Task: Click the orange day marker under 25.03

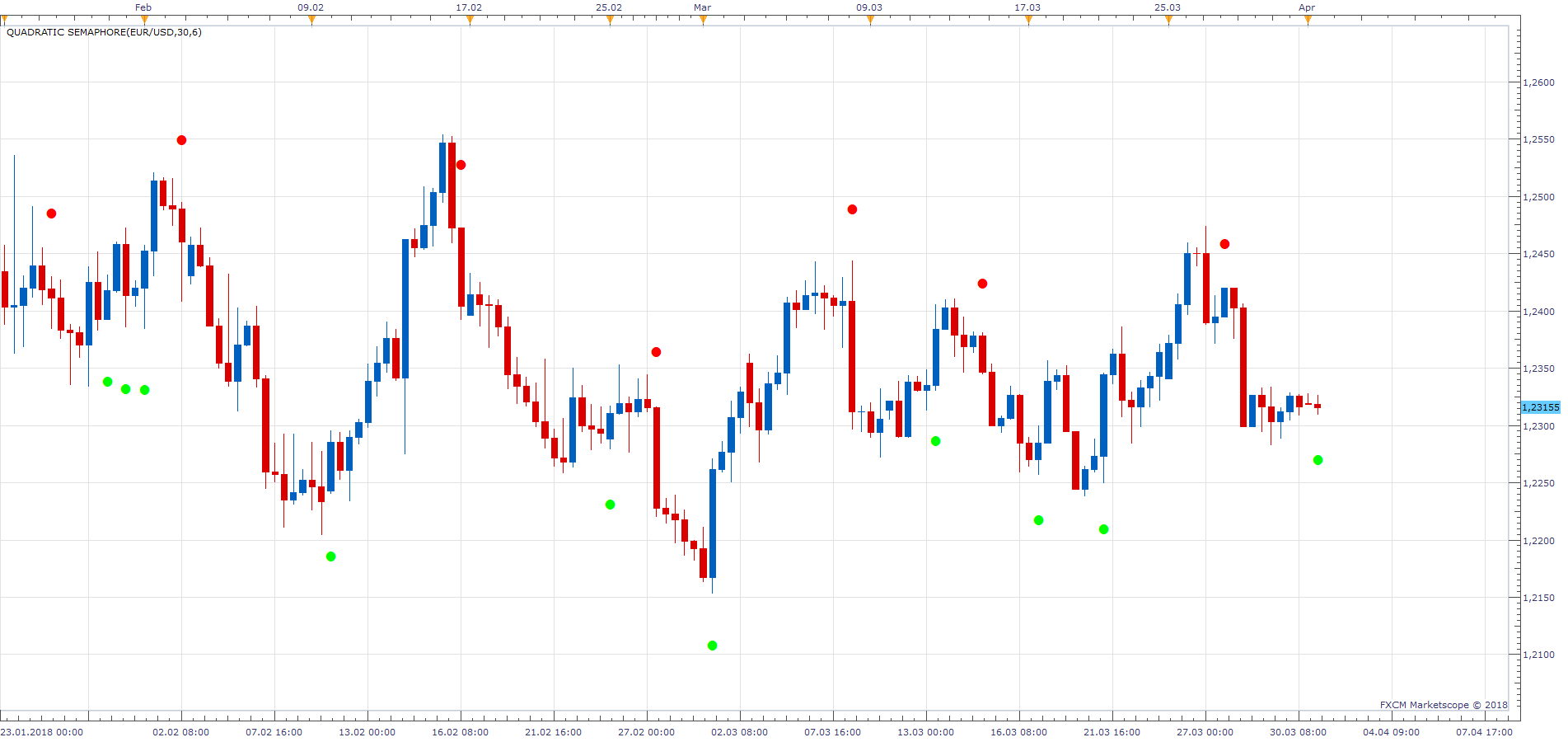Action: (x=1168, y=21)
